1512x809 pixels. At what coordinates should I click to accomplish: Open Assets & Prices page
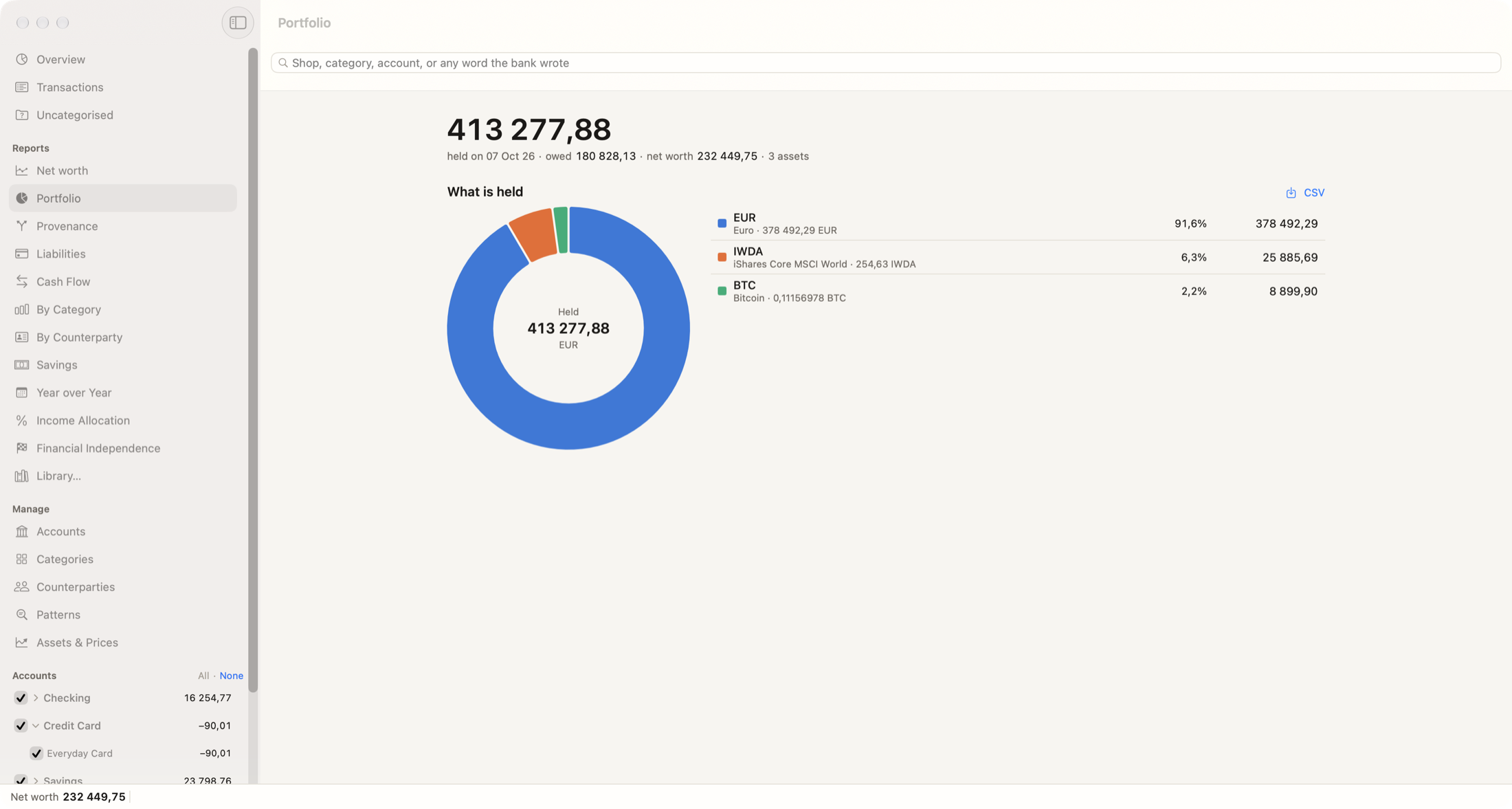click(x=123, y=643)
